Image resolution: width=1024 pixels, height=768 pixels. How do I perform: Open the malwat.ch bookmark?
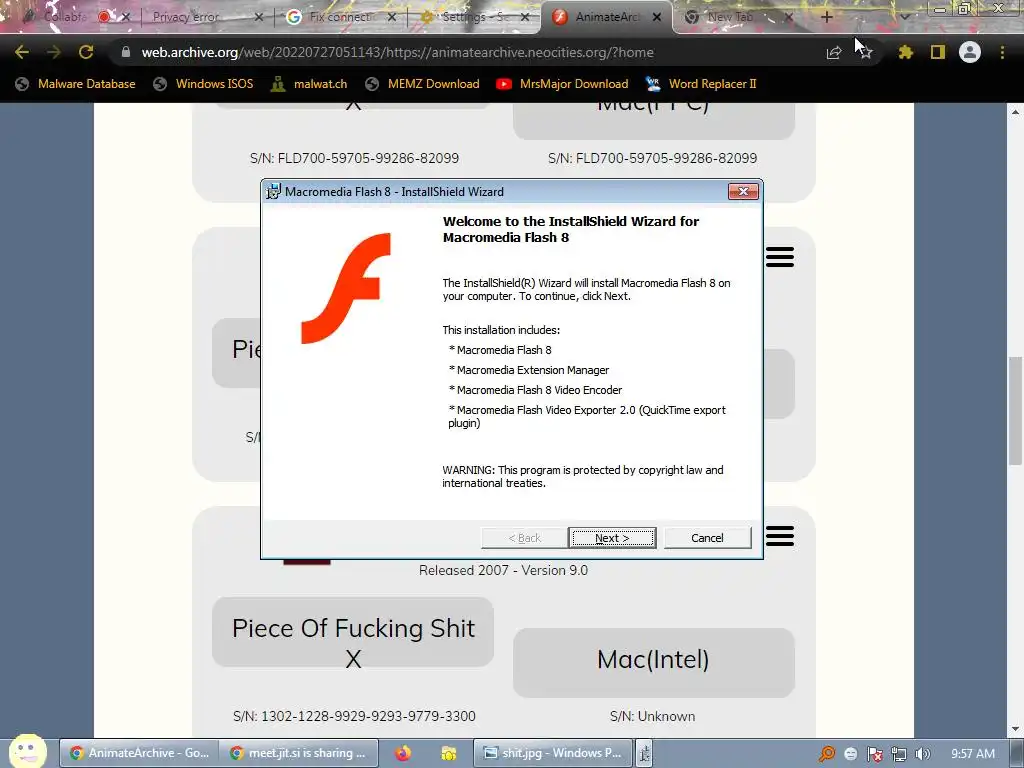tap(309, 84)
